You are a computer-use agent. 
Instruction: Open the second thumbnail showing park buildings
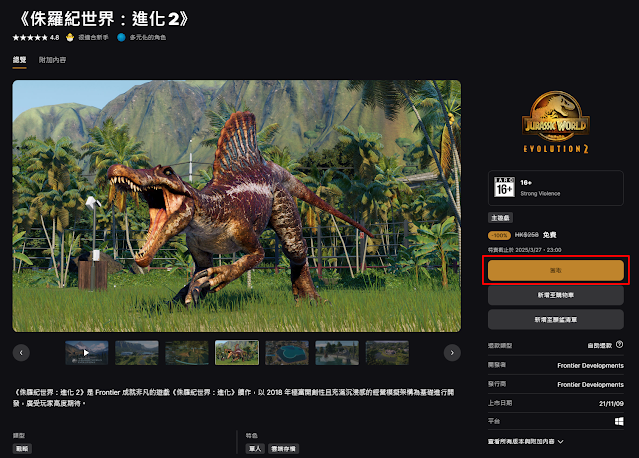(137, 352)
